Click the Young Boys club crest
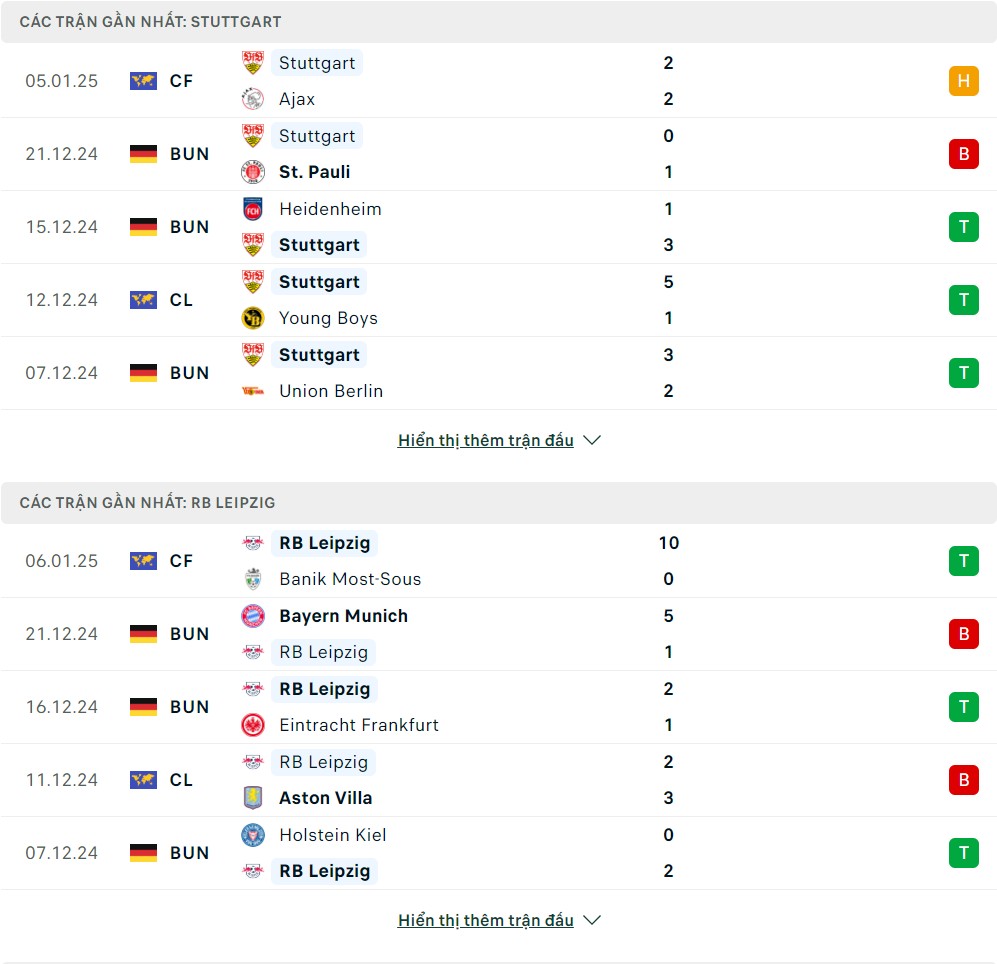997x964 pixels. click(x=252, y=318)
